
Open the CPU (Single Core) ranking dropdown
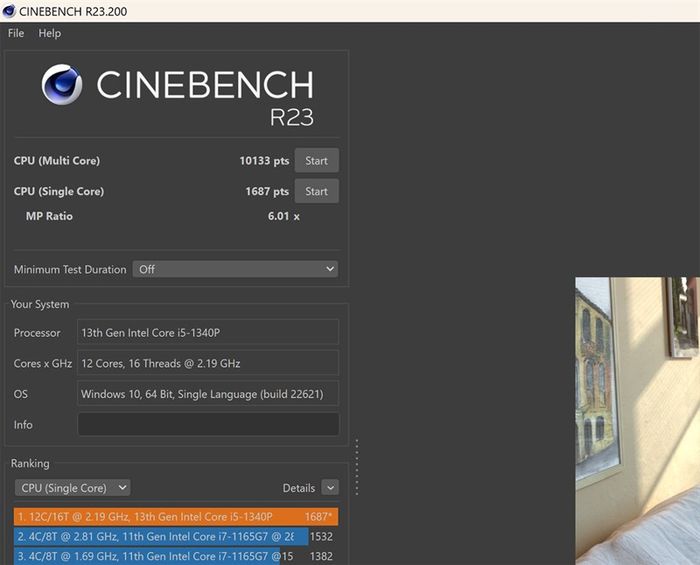pos(73,488)
